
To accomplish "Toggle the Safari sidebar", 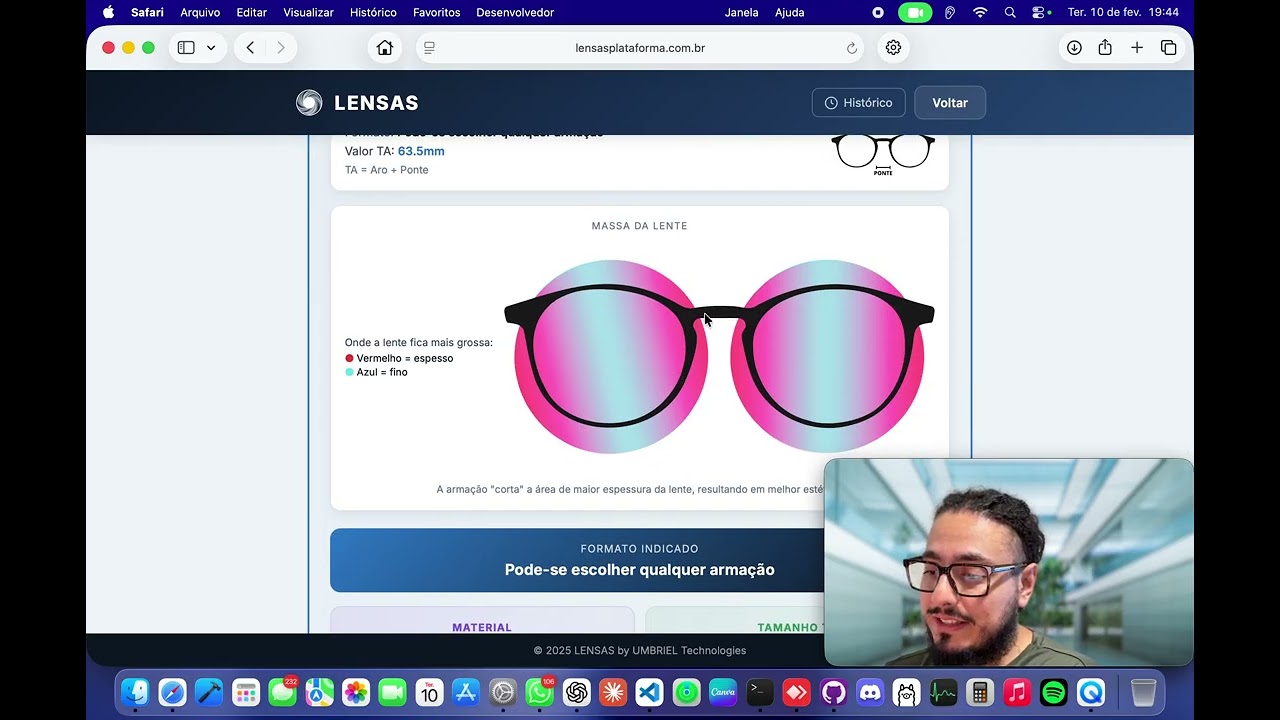I will click(186, 48).
